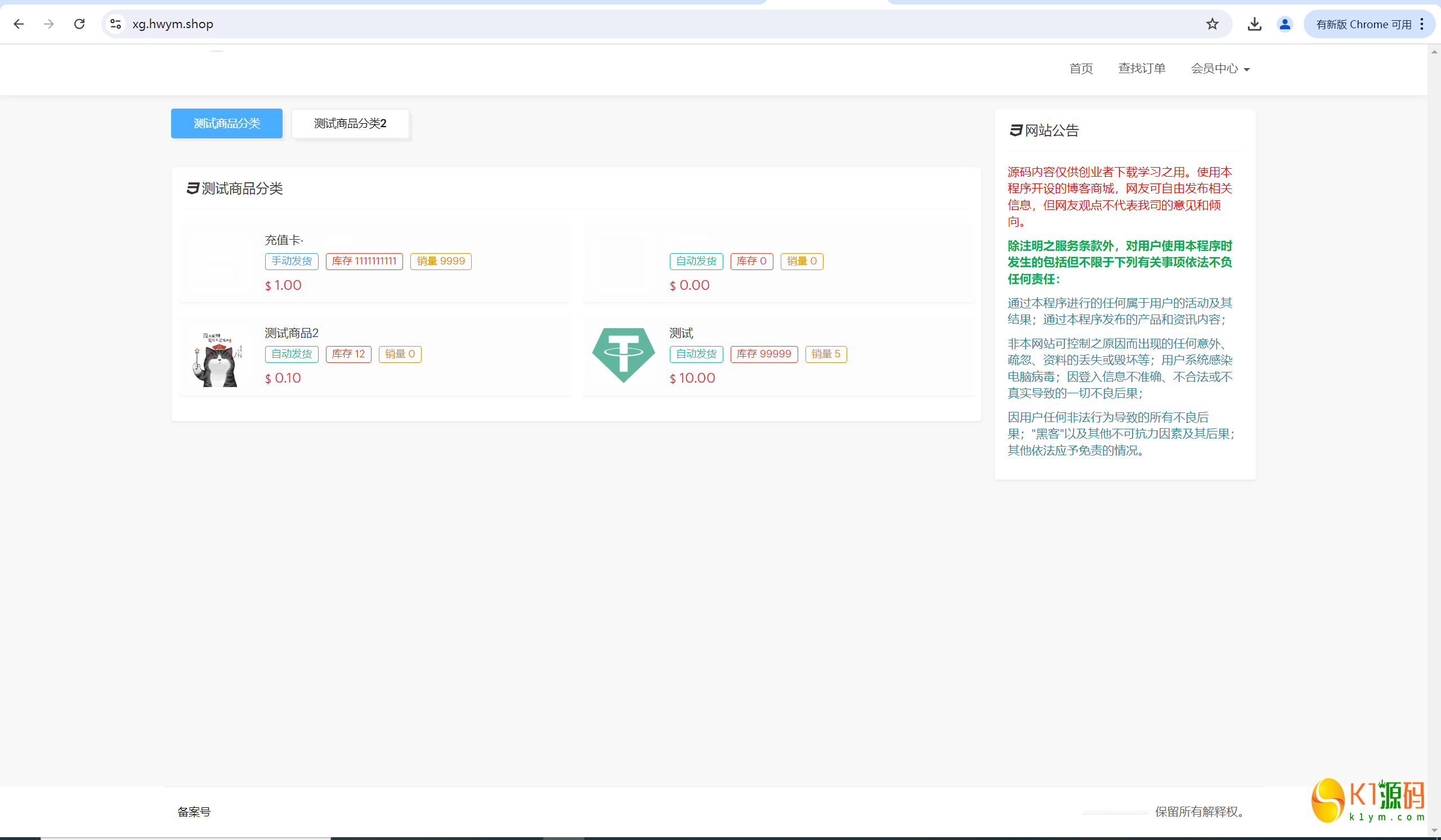Image resolution: width=1441 pixels, height=840 pixels.
Task: Click the 备案号 footer text
Action: point(194,812)
